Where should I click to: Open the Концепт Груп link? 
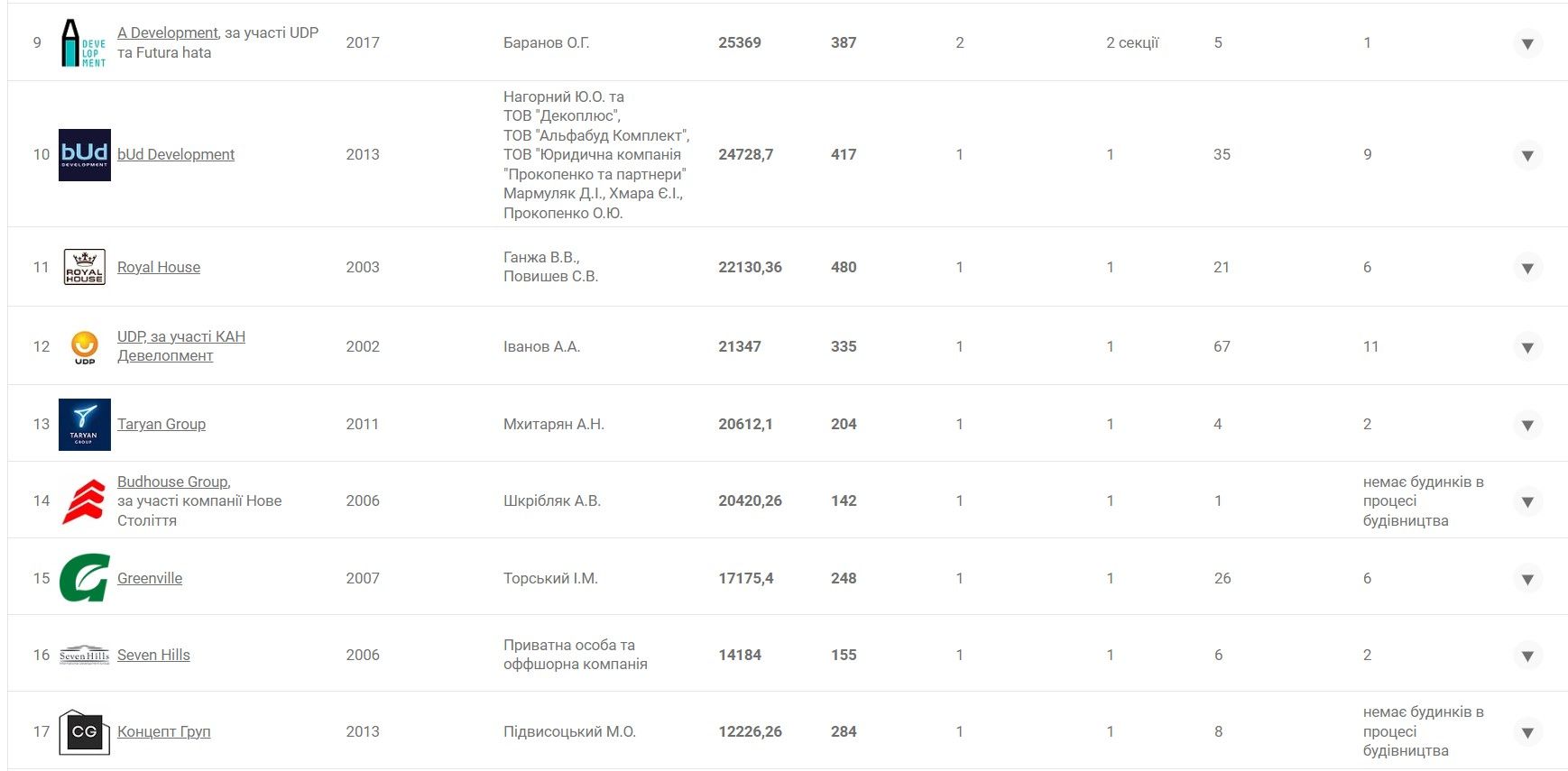point(164,731)
